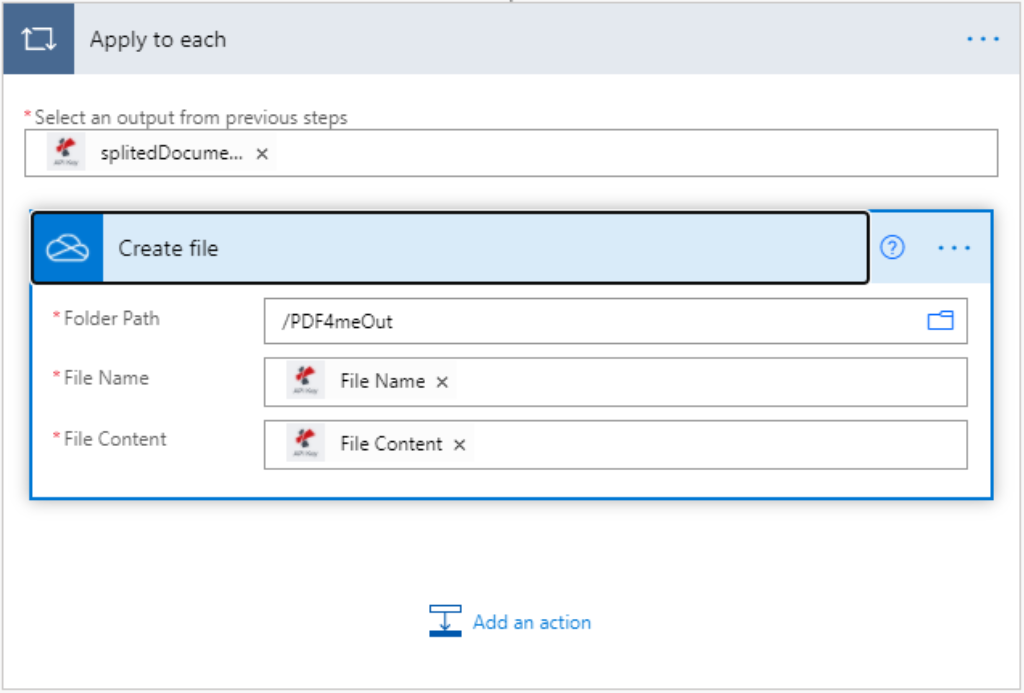Collapse the Apply to each header
Screen dimensions: 1024x693
pos(500,40)
